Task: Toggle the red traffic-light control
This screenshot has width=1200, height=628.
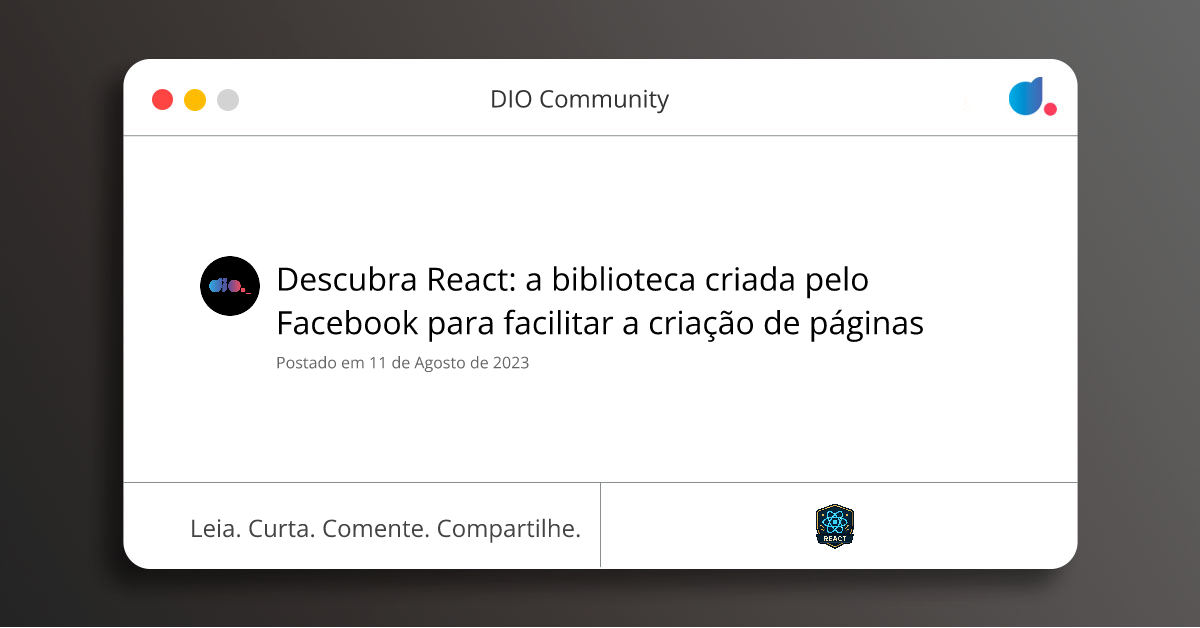Action: [162, 99]
